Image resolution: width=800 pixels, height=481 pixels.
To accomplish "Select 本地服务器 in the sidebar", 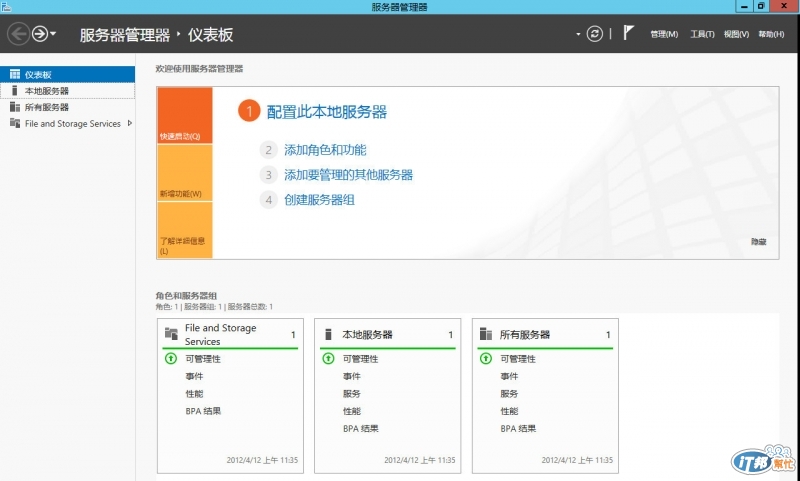I will tap(67, 91).
